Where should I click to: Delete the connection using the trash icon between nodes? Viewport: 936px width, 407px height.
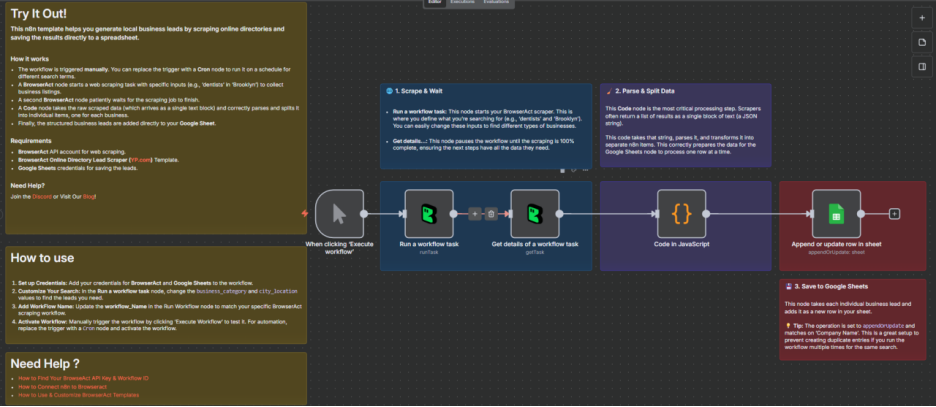click(491, 213)
